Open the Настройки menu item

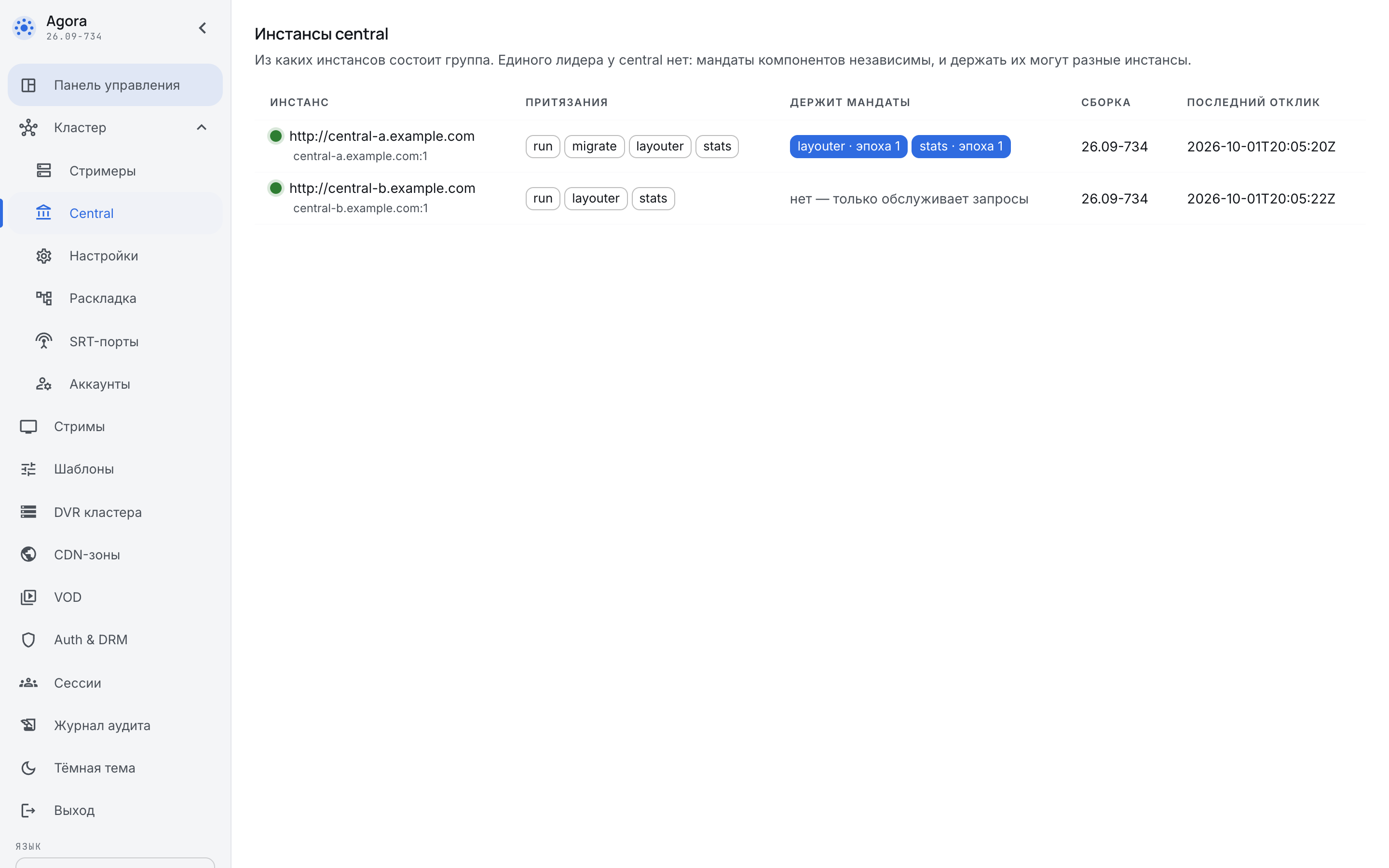[x=115, y=256]
